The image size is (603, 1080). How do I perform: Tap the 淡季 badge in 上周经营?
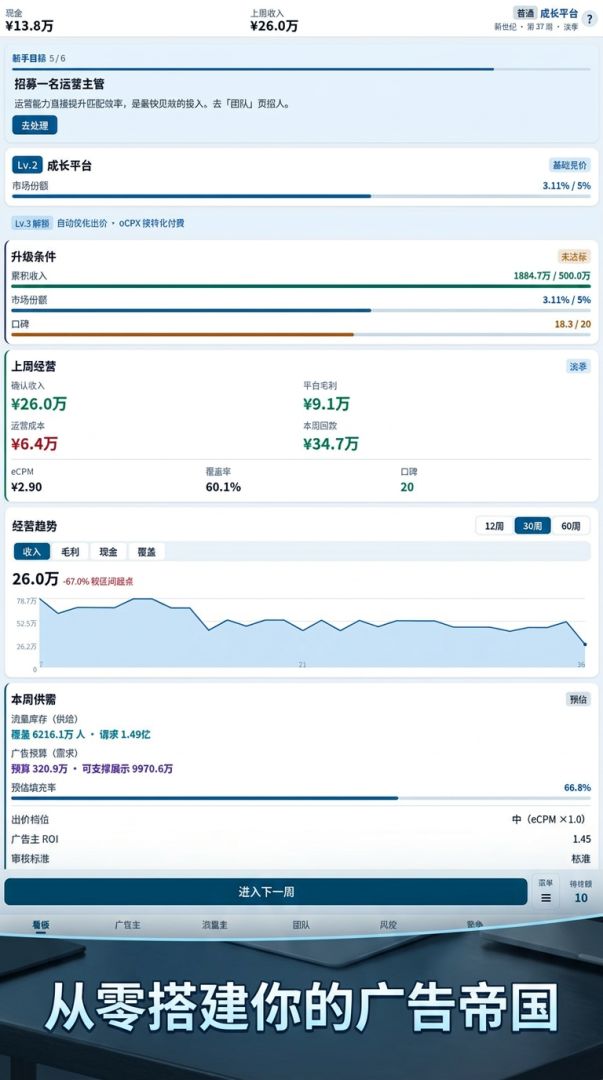578,366
